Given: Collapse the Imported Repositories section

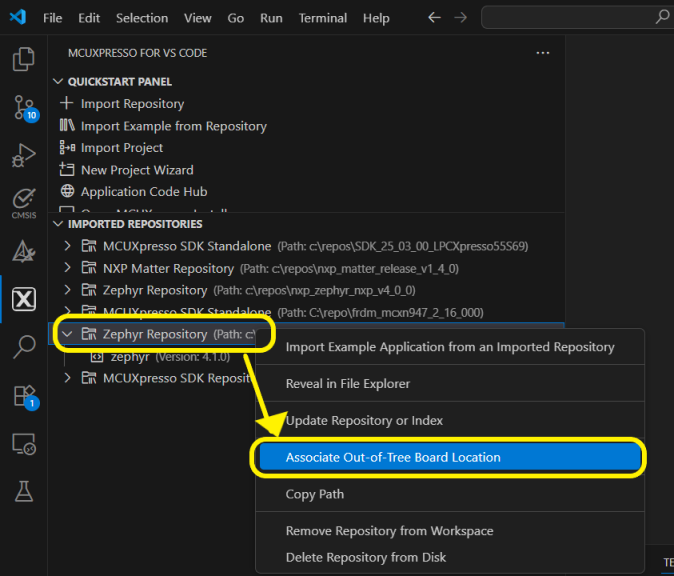Looking at the screenshot, I should pyautogui.click(x=57, y=224).
